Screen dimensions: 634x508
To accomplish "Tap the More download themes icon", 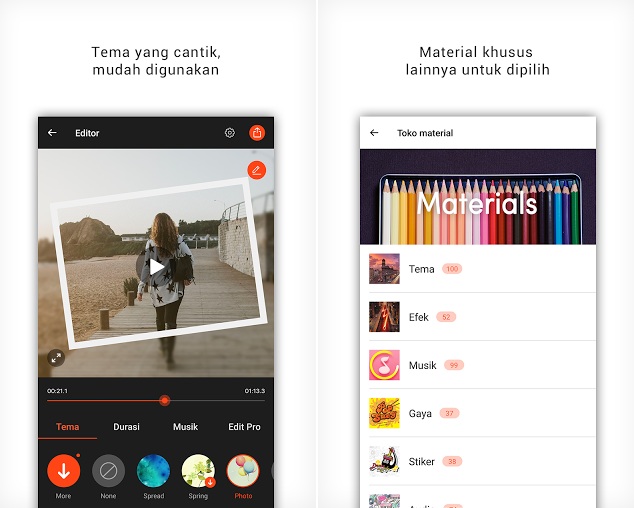I will point(63,471).
